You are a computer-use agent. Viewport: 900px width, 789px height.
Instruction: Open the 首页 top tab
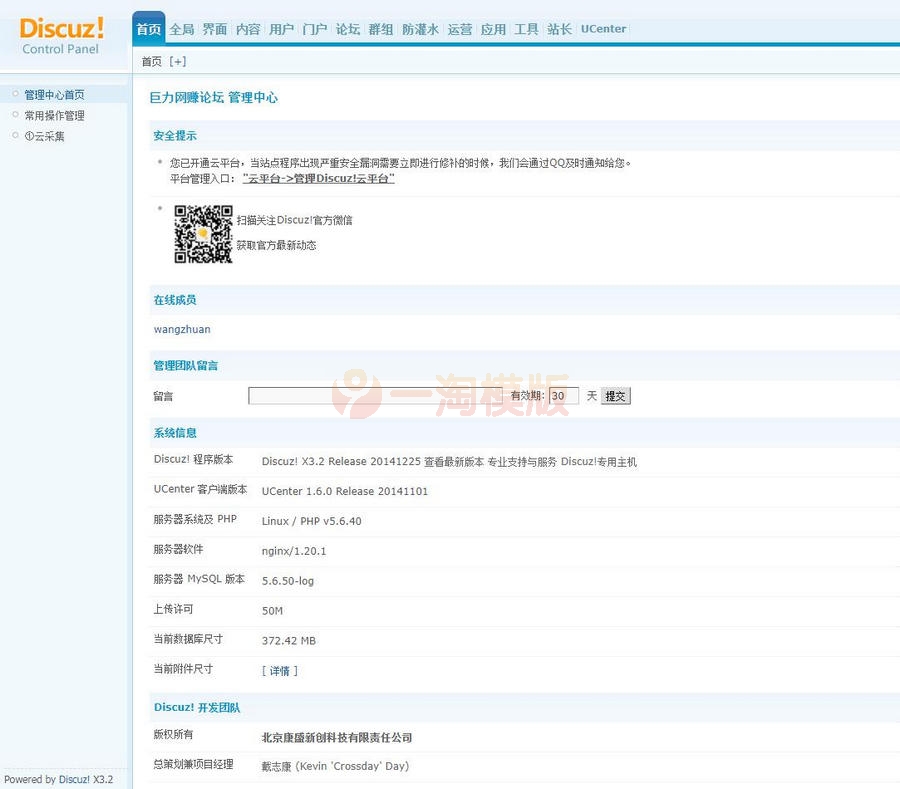pyautogui.click(x=149, y=29)
